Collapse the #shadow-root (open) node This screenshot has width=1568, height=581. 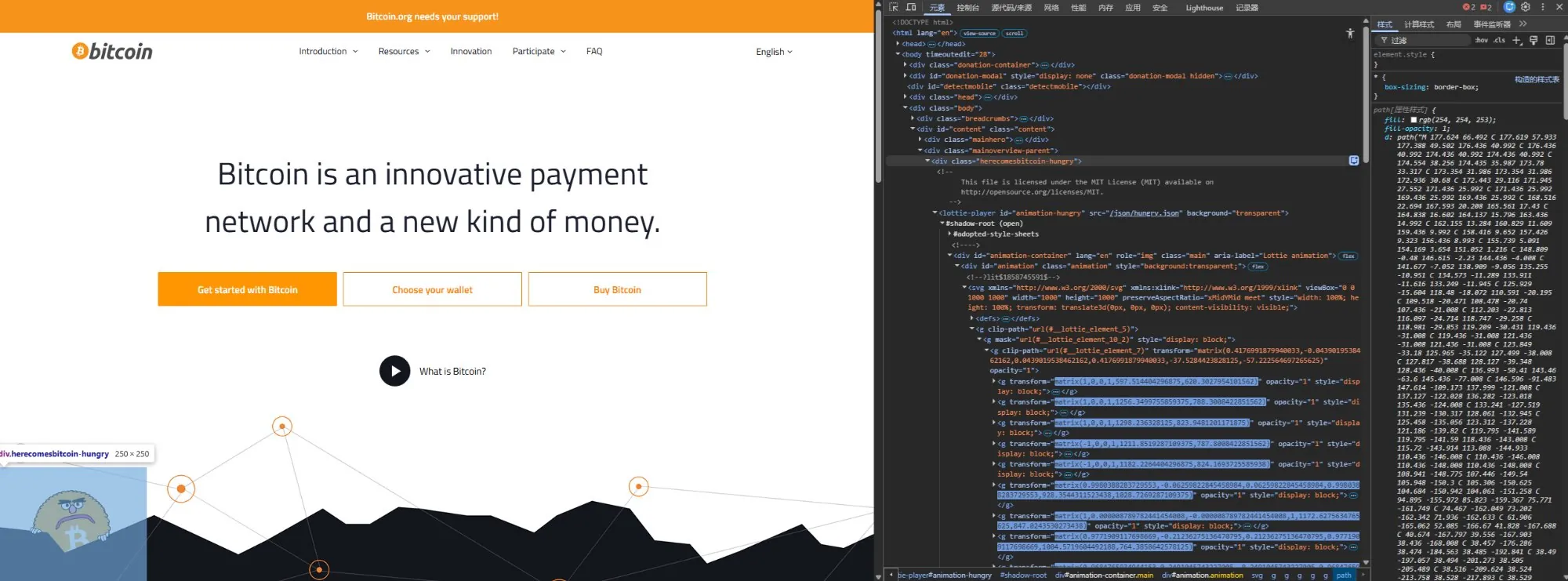(x=942, y=223)
